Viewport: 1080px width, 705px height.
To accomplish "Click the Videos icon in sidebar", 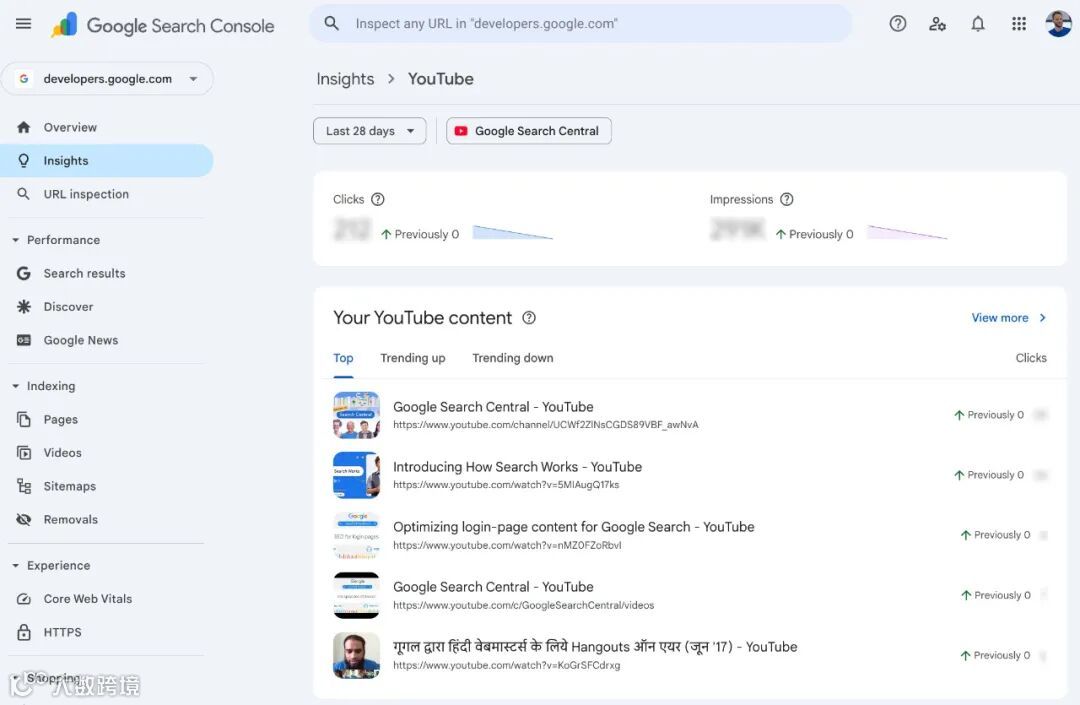I will click(23, 452).
